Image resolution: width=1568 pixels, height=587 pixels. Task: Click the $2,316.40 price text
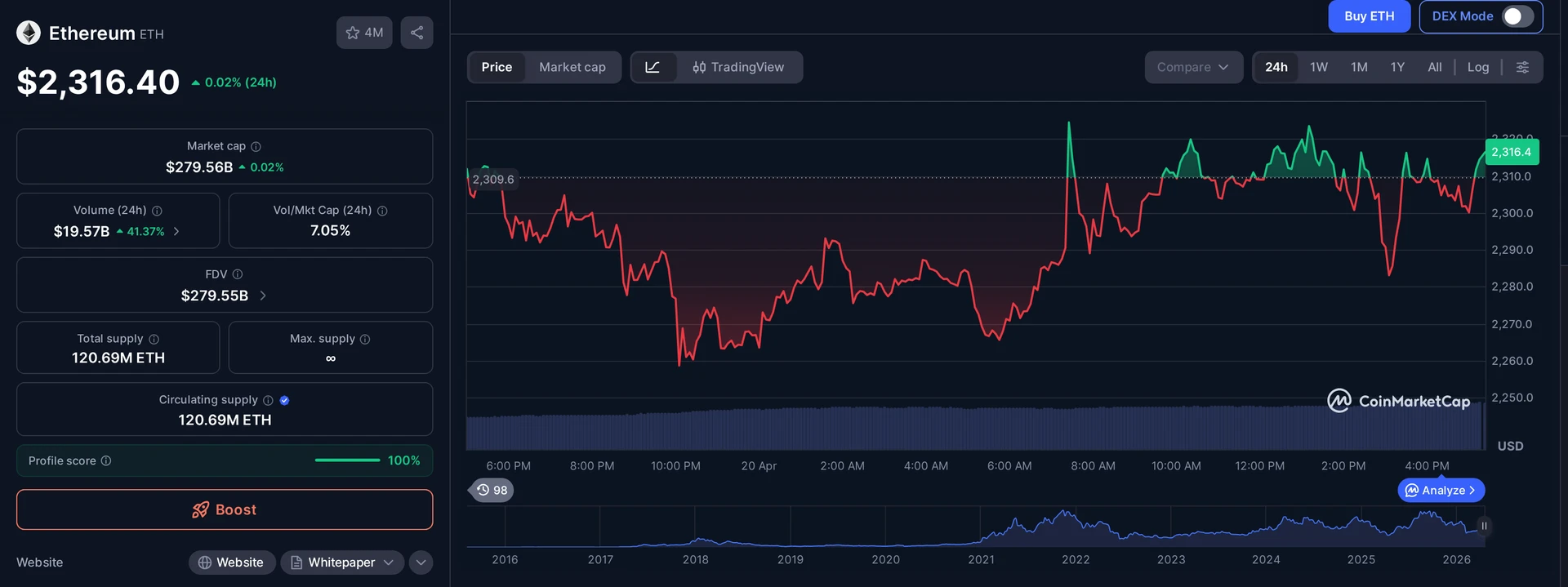(x=98, y=82)
